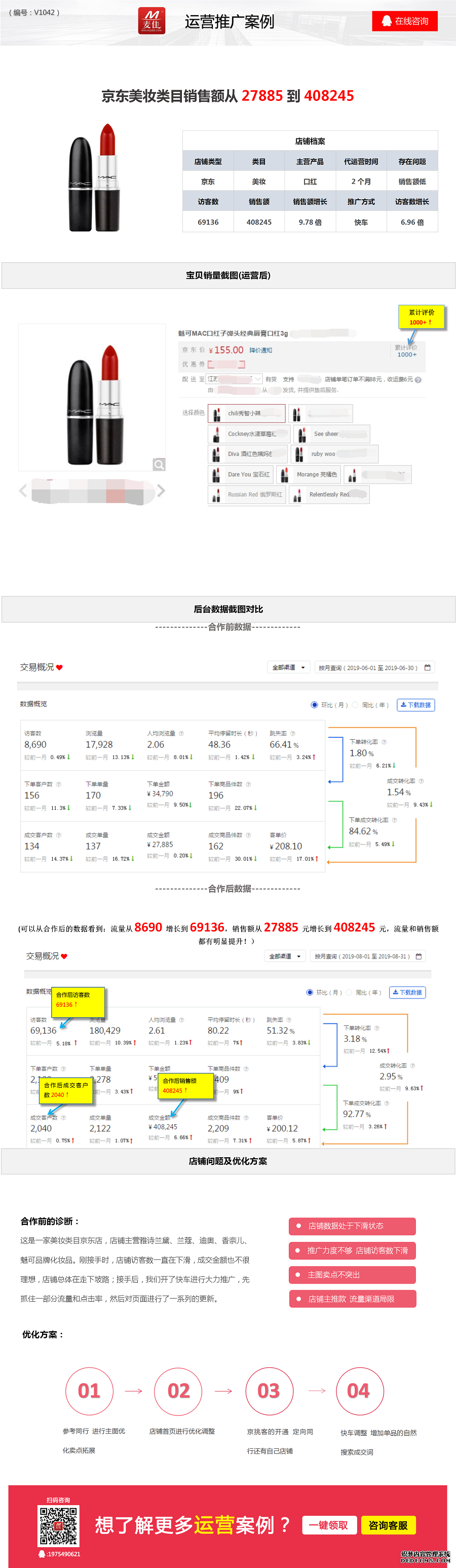The width and height of the screenshot is (456, 1568).
Task: Click the help icon beside 人均浏览量 2.61
Action: coord(181,1020)
